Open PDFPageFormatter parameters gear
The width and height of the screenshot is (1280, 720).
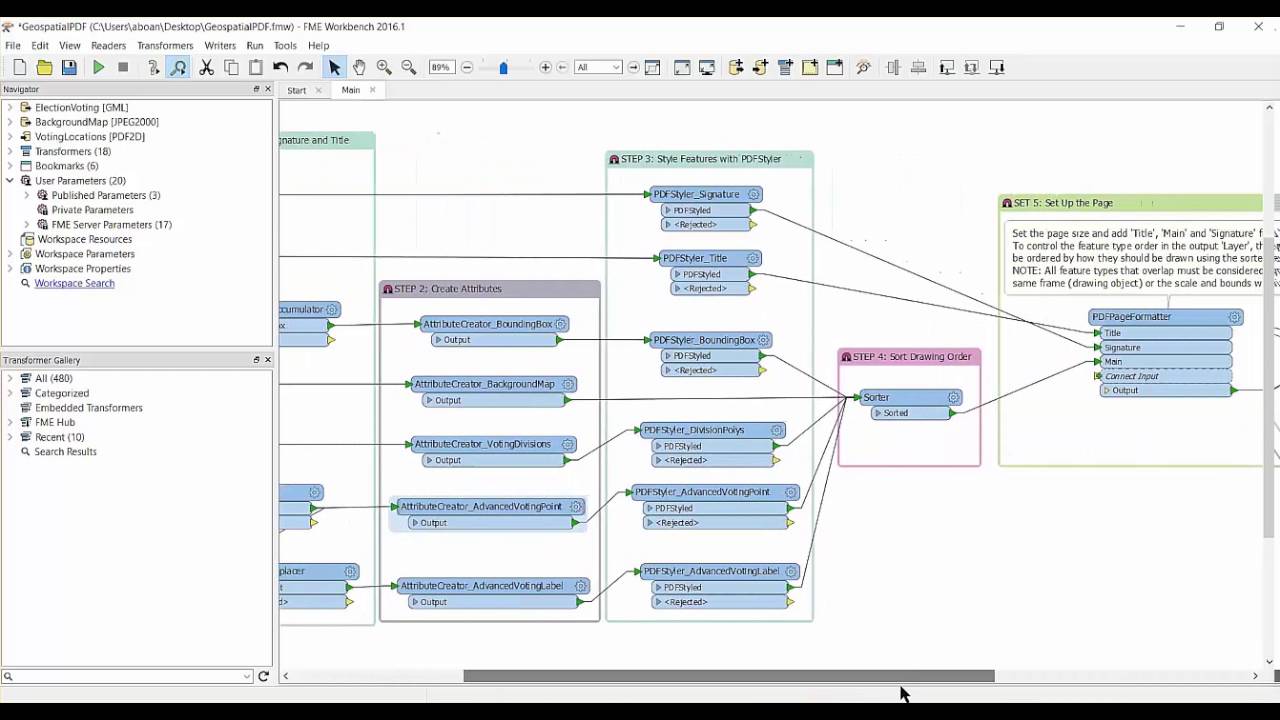coord(1234,317)
